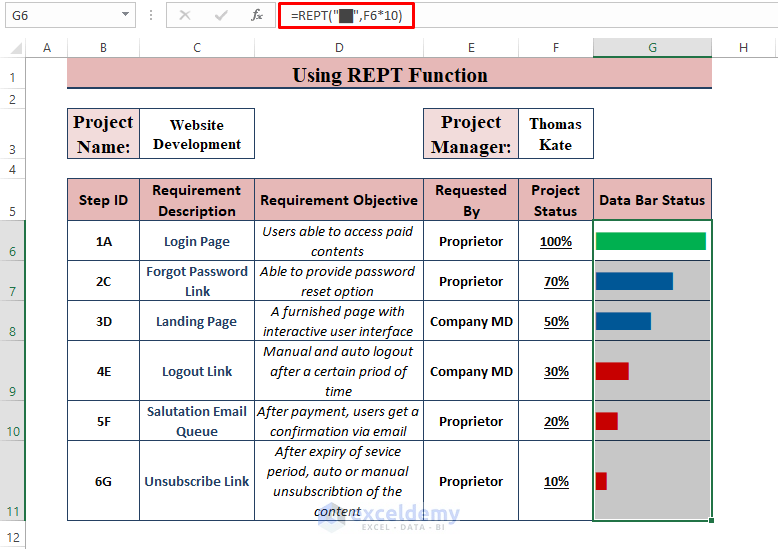Click the fill handle at selection corner
This screenshot has height=549, width=778.
(x=712, y=520)
